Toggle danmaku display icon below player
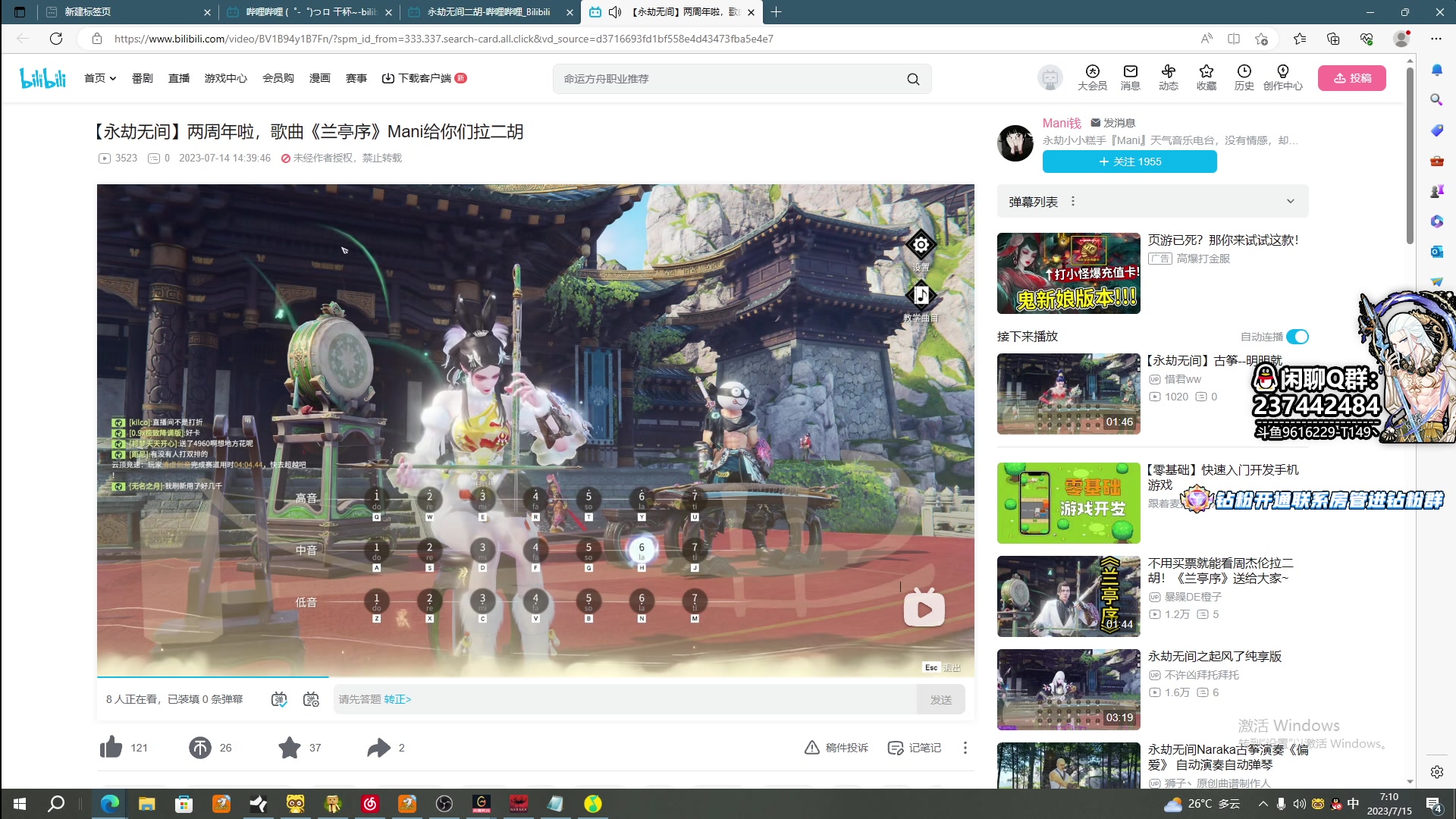The width and height of the screenshot is (1456, 819). (279, 699)
